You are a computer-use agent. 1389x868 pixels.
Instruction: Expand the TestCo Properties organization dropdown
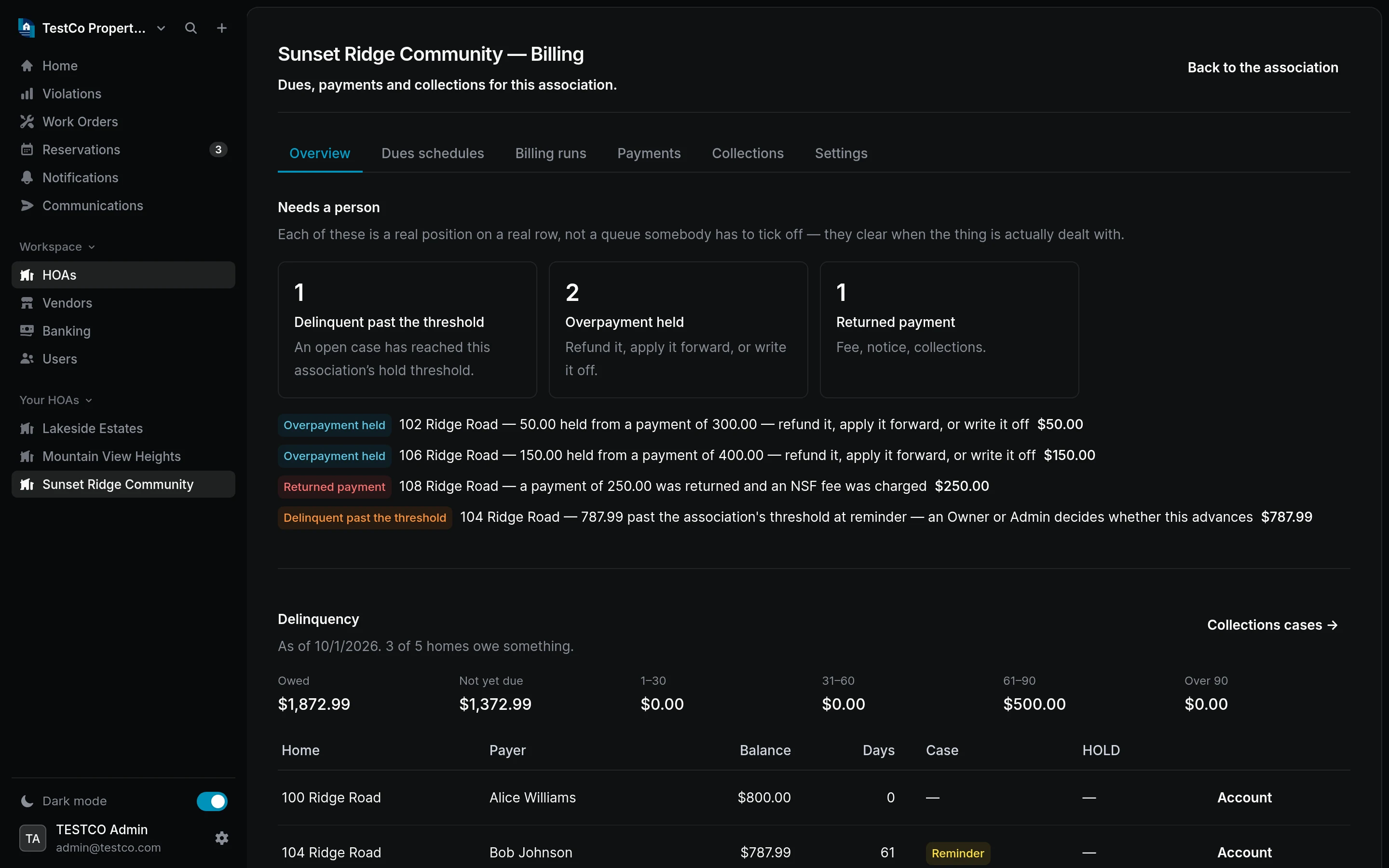point(161,28)
